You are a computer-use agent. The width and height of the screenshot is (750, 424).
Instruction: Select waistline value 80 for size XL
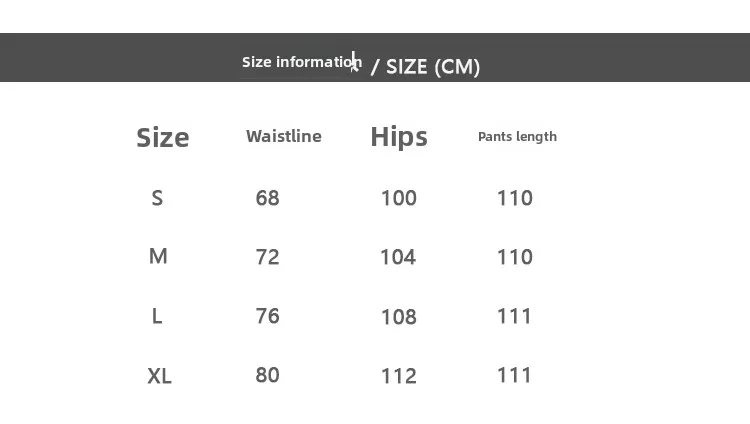click(268, 375)
